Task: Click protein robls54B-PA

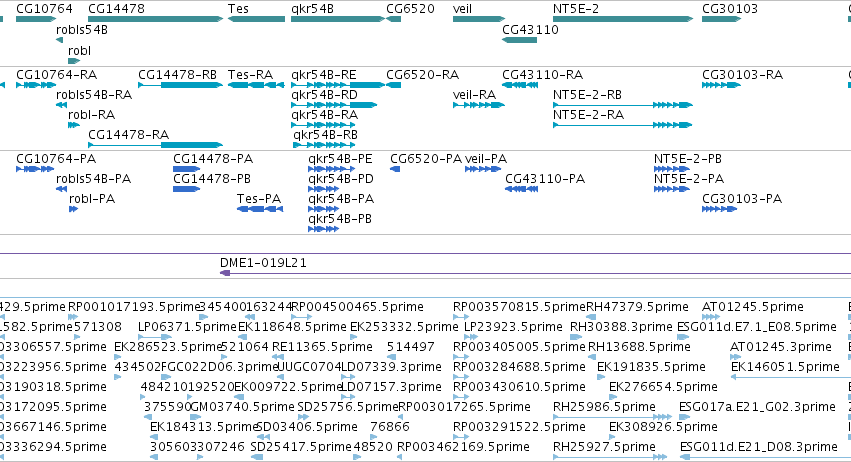Action: pyautogui.click(x=93, y=179)
